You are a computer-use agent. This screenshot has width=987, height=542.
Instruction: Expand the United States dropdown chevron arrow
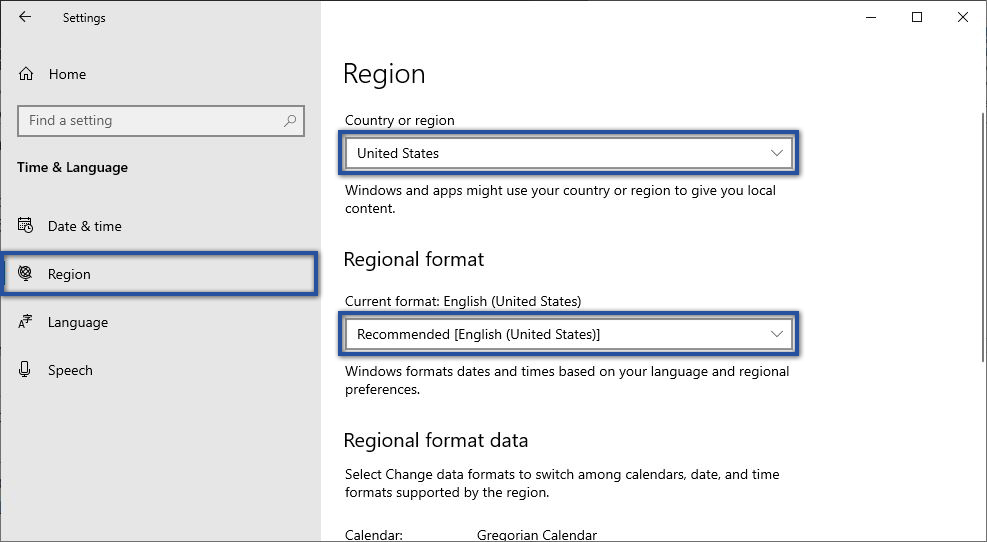[777, 153]
